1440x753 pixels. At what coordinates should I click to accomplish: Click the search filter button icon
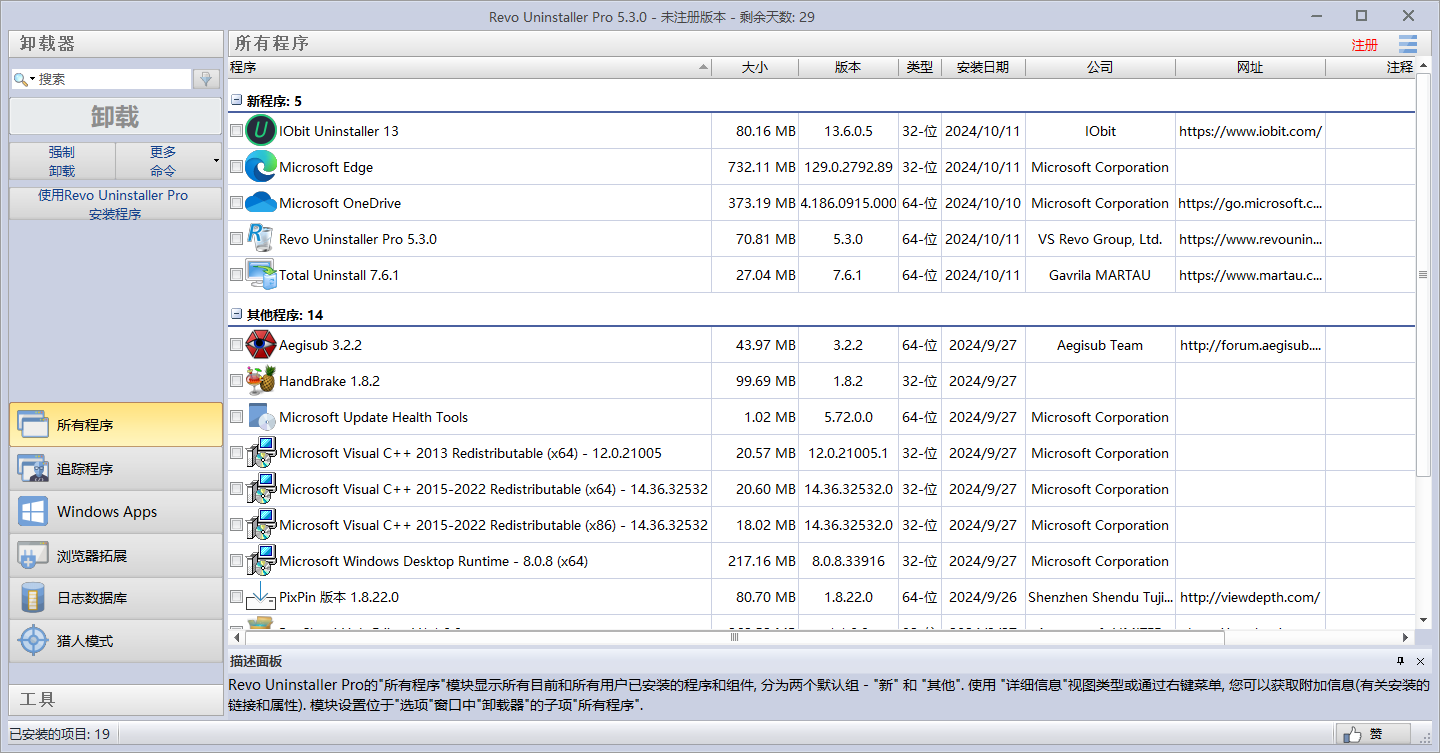point(207,79)
